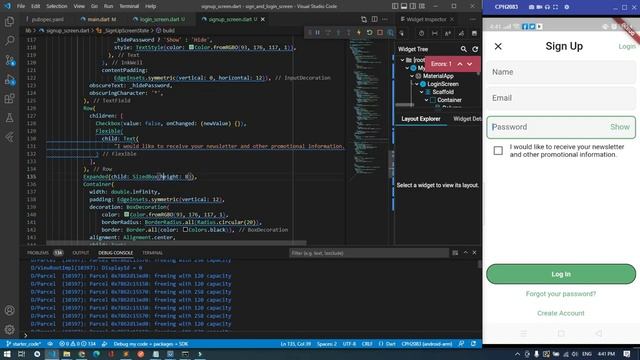Screen dimensions: 640x360
Task: Switch to the Output panel tab
Action: point(80,253)
